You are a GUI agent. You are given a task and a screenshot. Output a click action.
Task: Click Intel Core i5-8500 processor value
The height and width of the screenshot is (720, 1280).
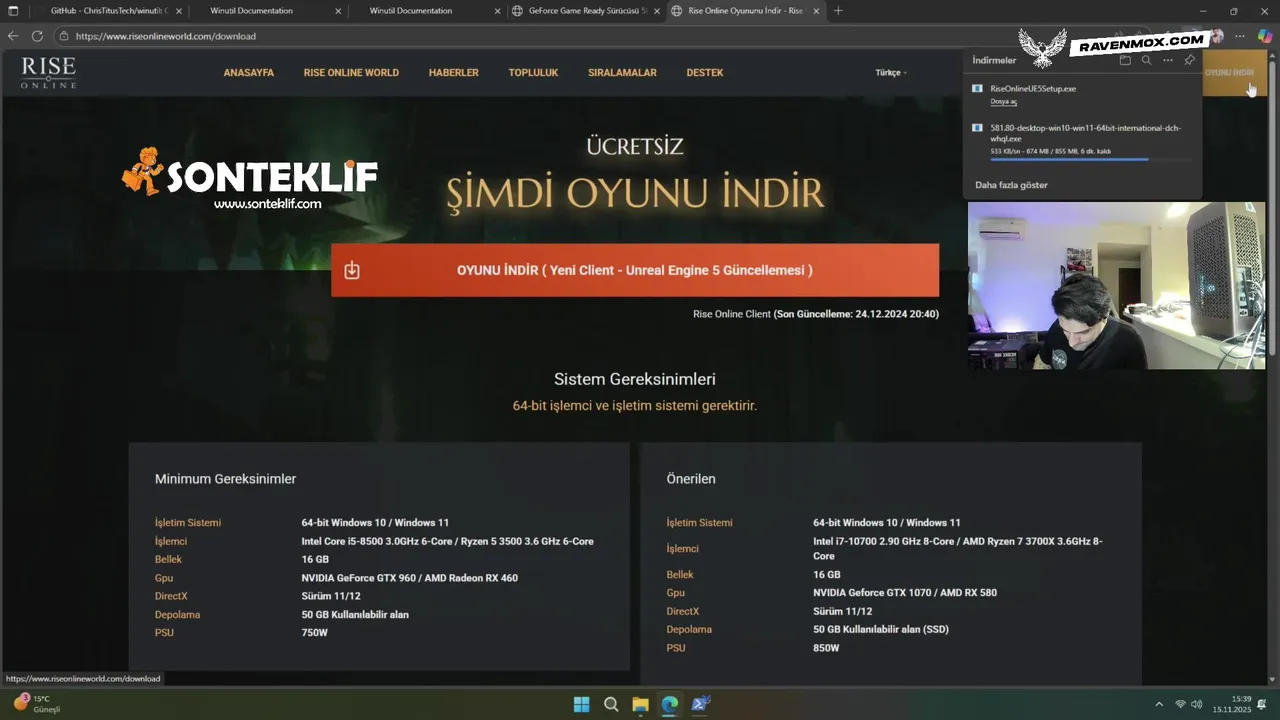pyautogui.click(x=447, y=541)
